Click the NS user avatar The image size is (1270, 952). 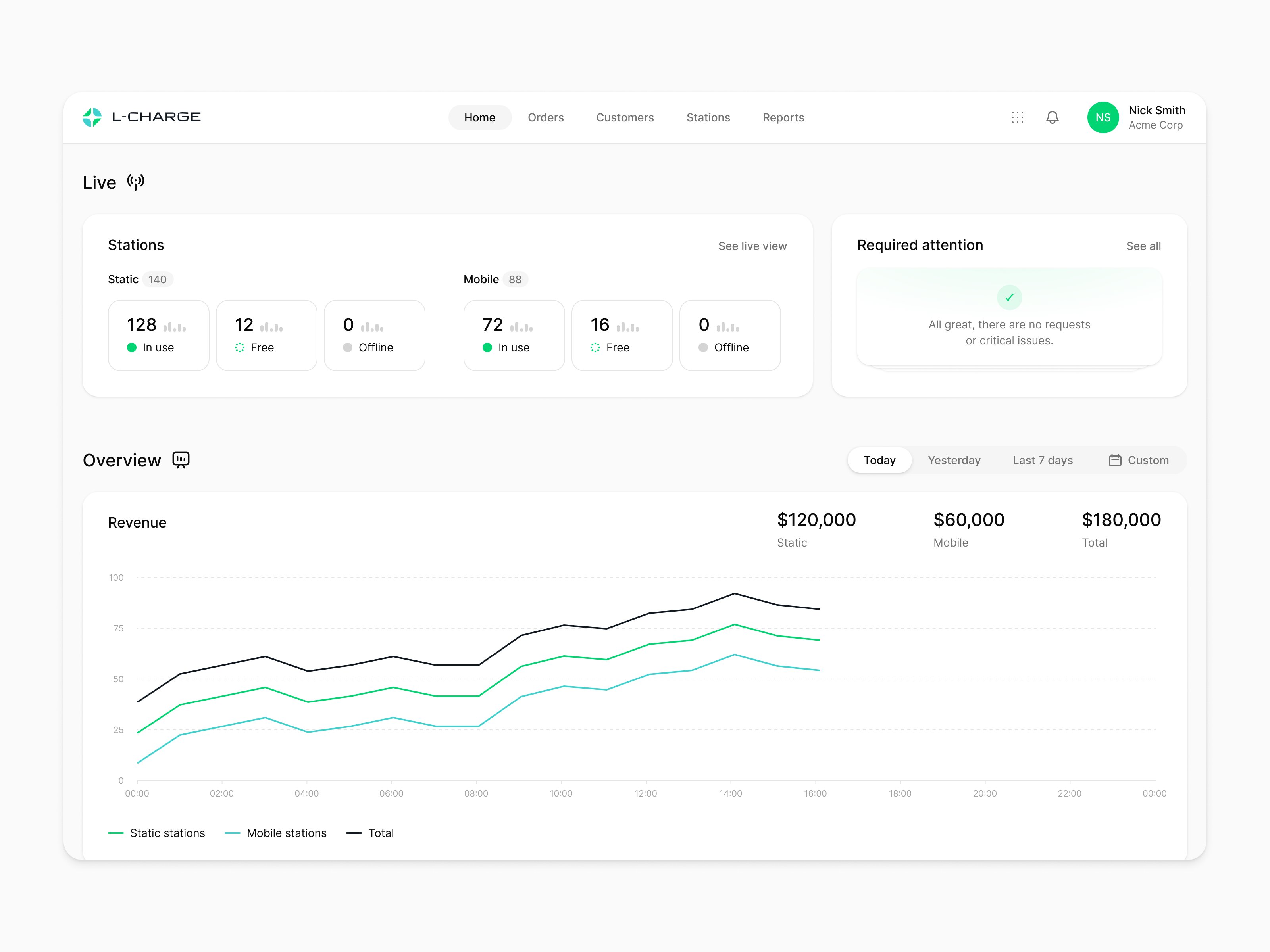(1103, 118)
